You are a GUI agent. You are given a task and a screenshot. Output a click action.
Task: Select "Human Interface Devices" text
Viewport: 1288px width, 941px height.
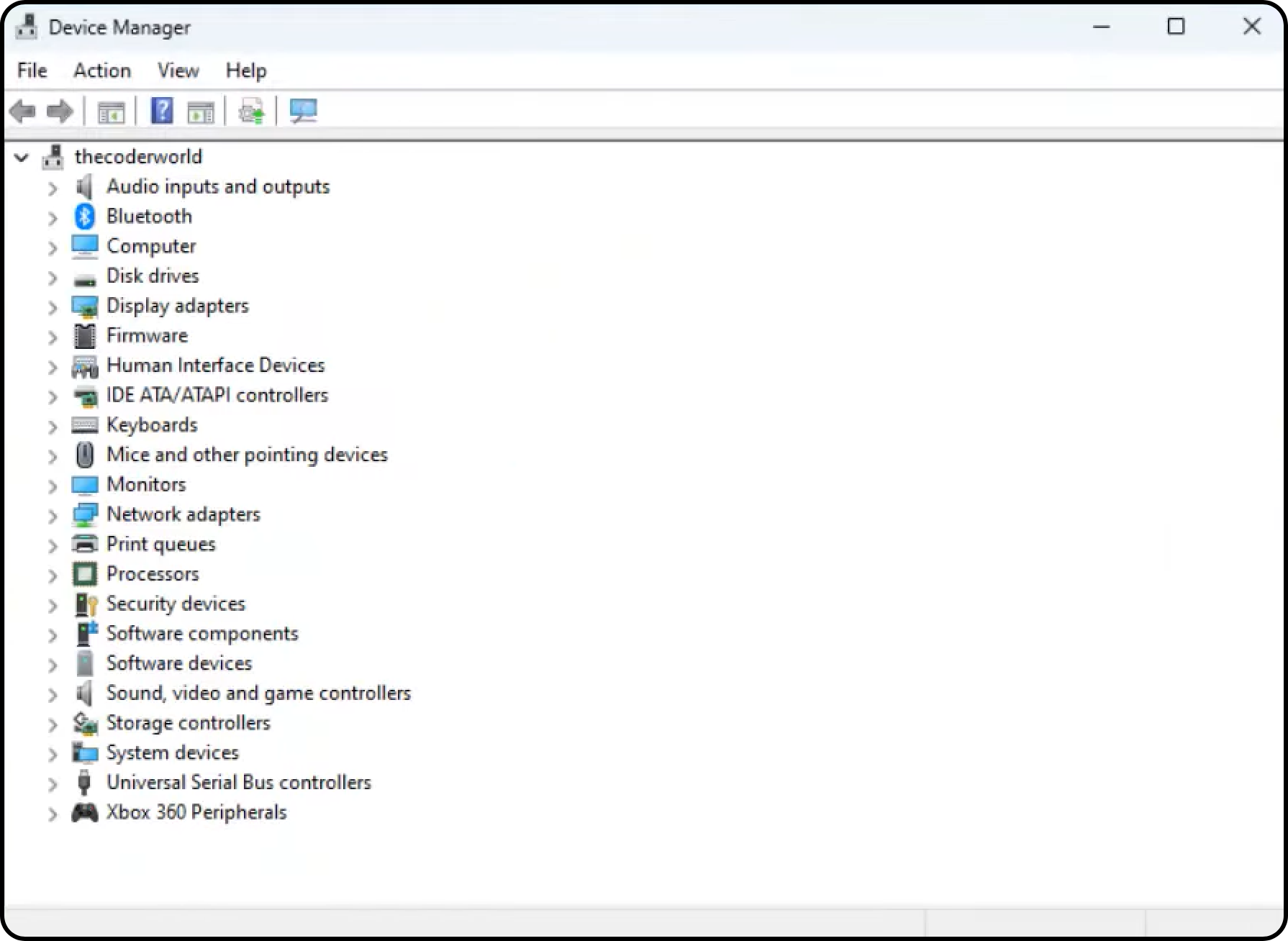215,365
